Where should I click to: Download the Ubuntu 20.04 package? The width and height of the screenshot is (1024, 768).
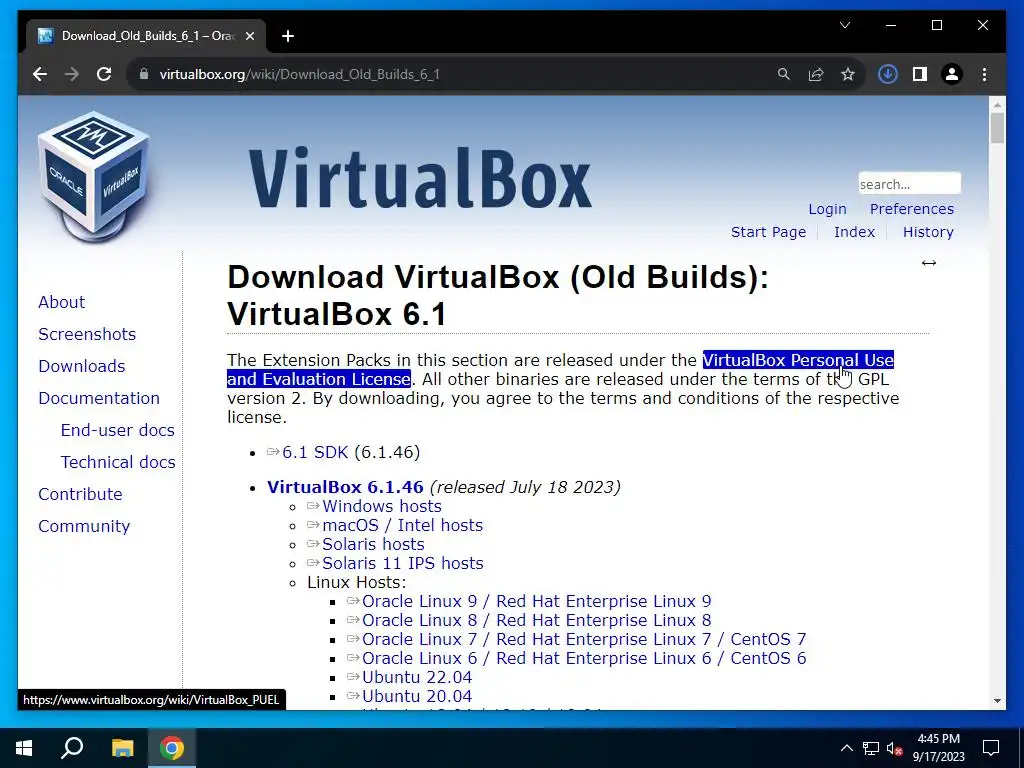tap(417, 696)
